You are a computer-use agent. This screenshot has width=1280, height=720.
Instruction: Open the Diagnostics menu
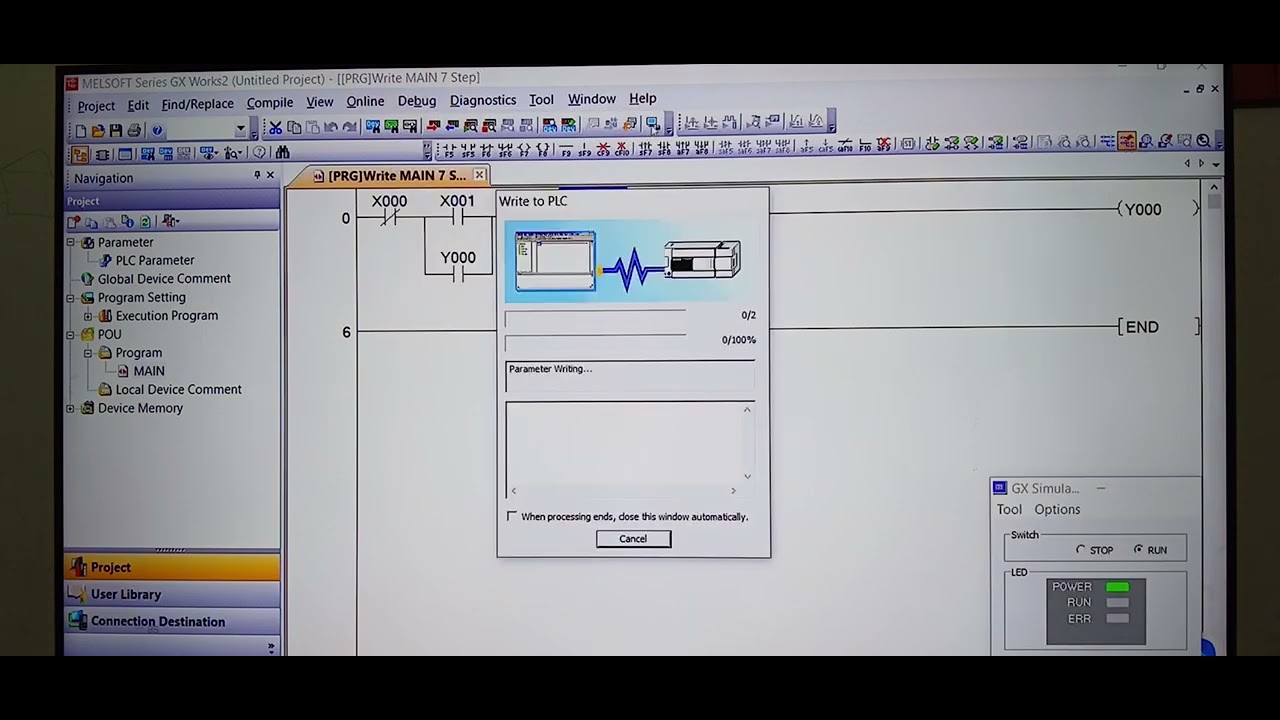point(483,100)
